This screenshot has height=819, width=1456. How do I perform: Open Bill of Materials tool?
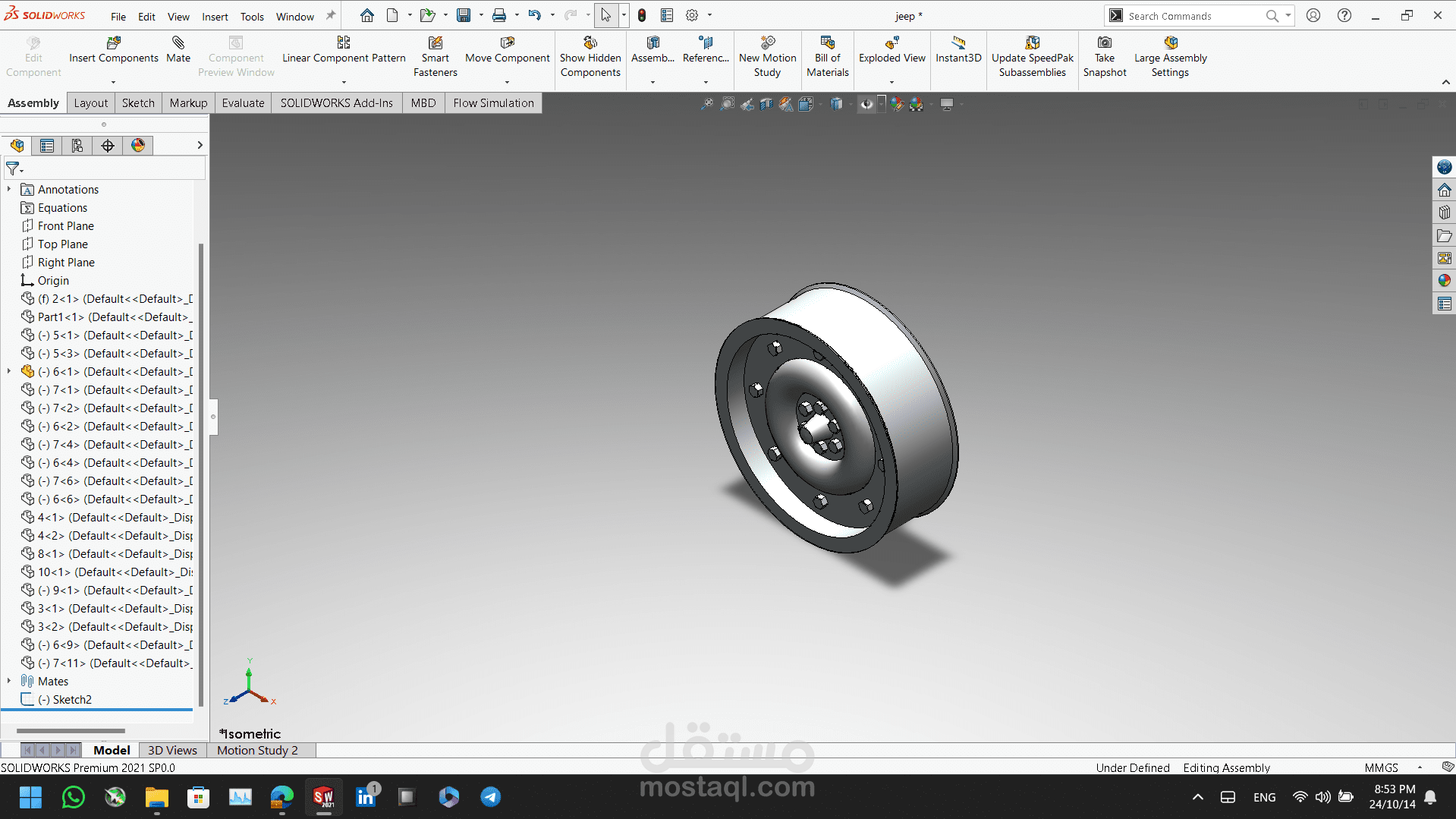click(827, 57)
